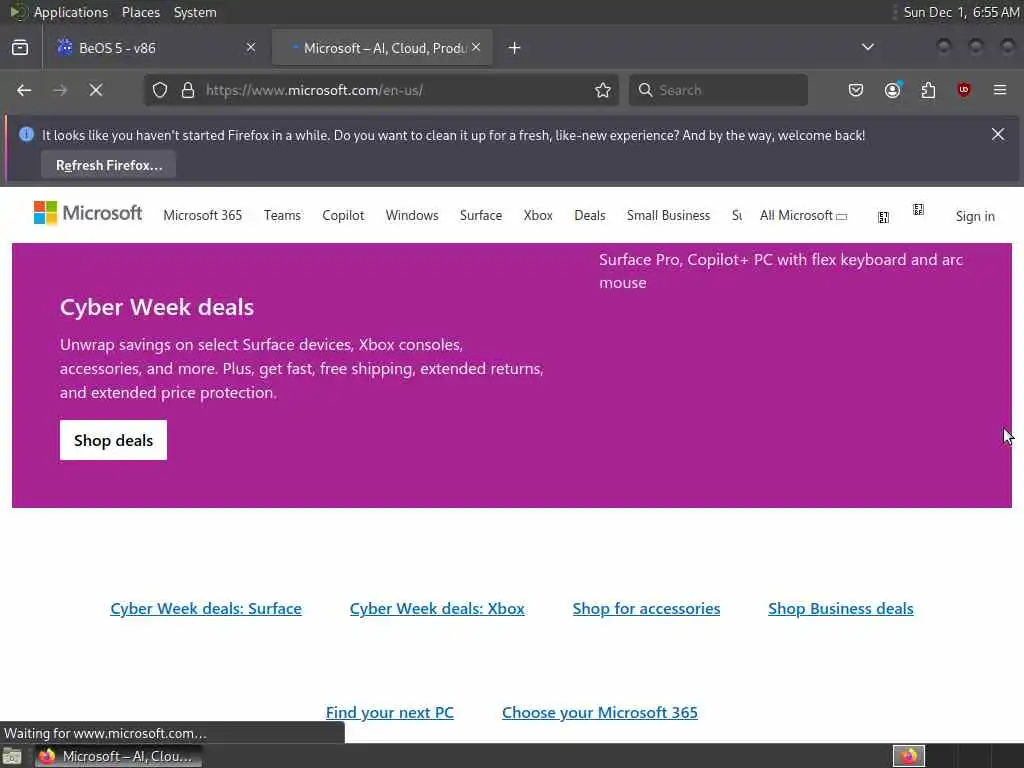
Task: Open Teams nav item
Action: point(282,216)
